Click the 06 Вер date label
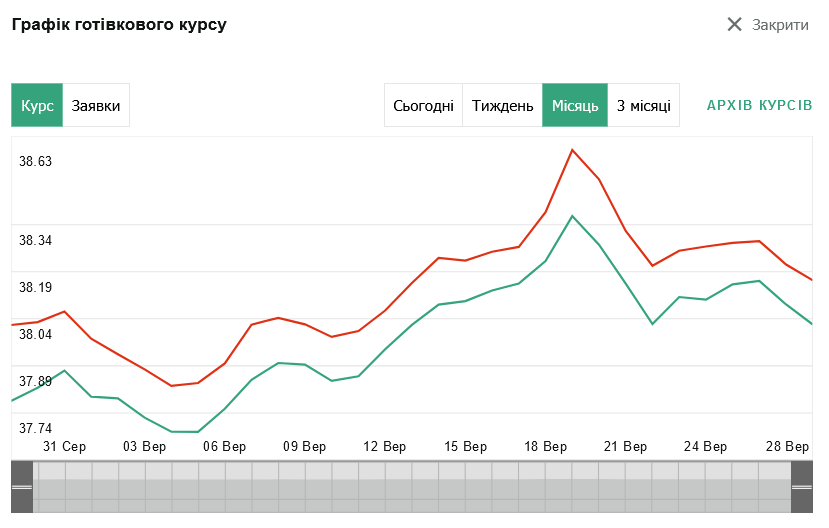 coord(225,446)
